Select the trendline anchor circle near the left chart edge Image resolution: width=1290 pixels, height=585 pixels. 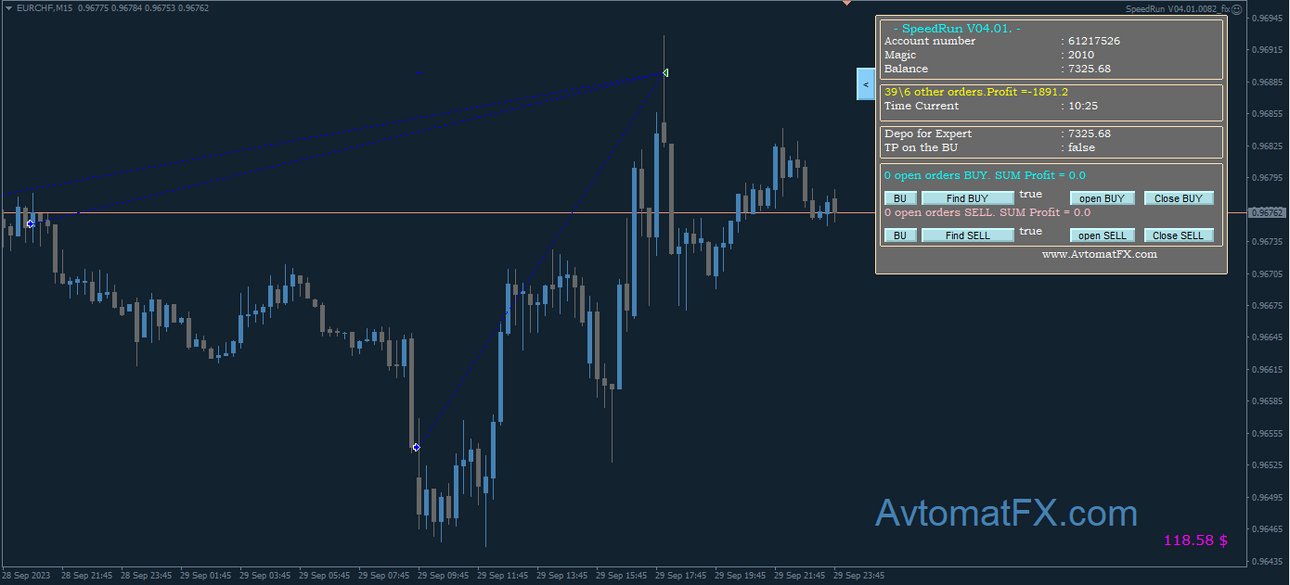click(30, 224)
